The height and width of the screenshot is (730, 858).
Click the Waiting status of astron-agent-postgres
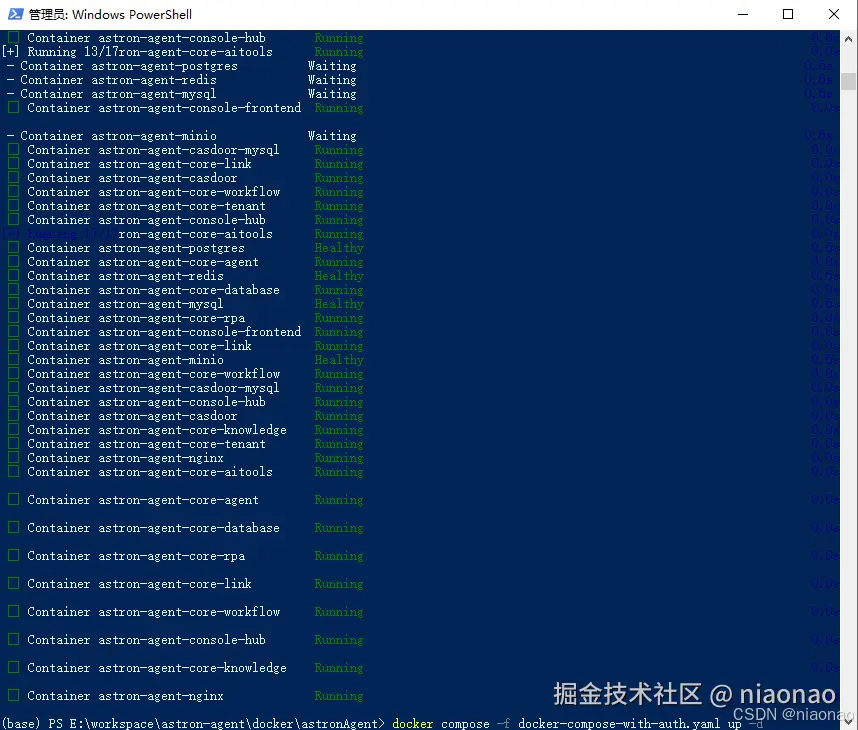[x=332, y=66]
